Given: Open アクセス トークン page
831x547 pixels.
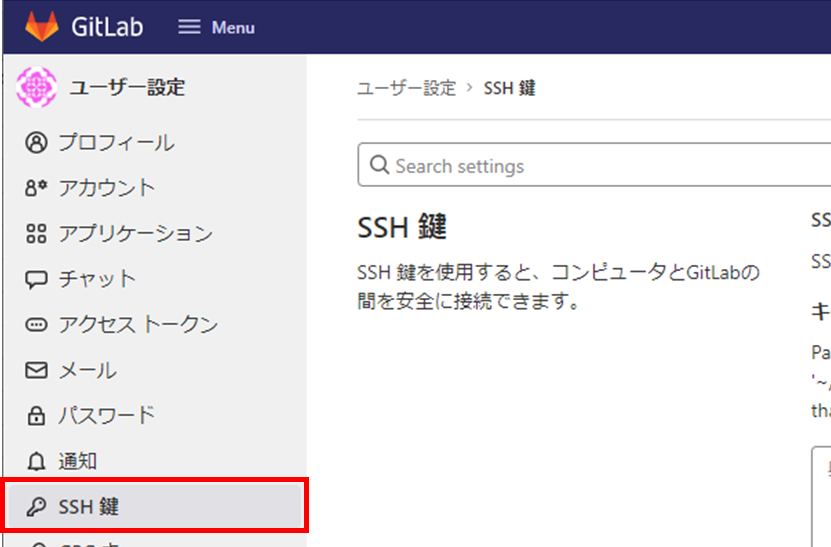Looking at the screenshot, I should [138, 324].
